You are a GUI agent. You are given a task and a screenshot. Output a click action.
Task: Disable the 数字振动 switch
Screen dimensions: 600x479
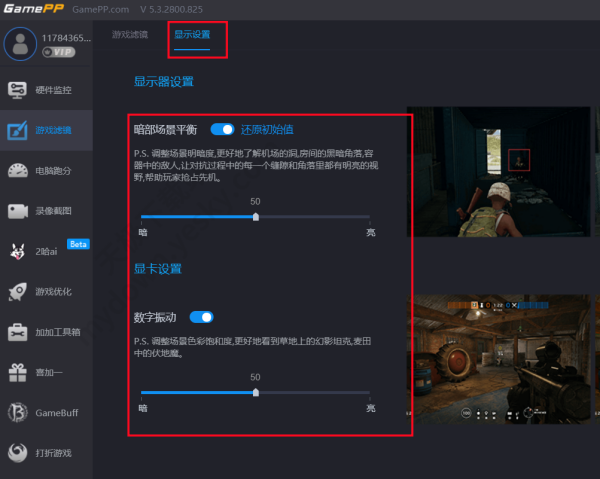tap(201, 317)
